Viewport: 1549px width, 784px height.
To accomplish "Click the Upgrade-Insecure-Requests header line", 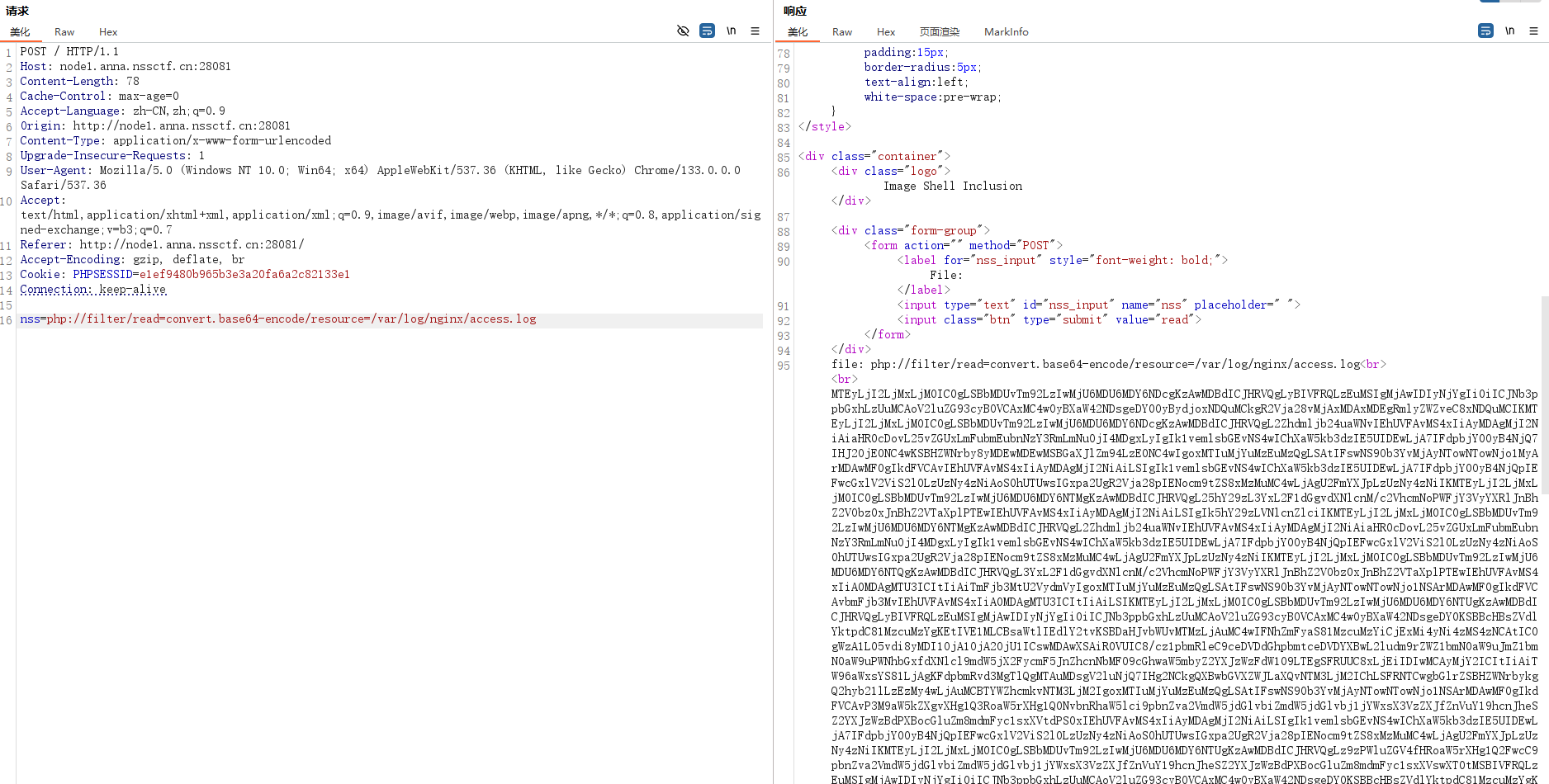I will [x=112, y=156].
